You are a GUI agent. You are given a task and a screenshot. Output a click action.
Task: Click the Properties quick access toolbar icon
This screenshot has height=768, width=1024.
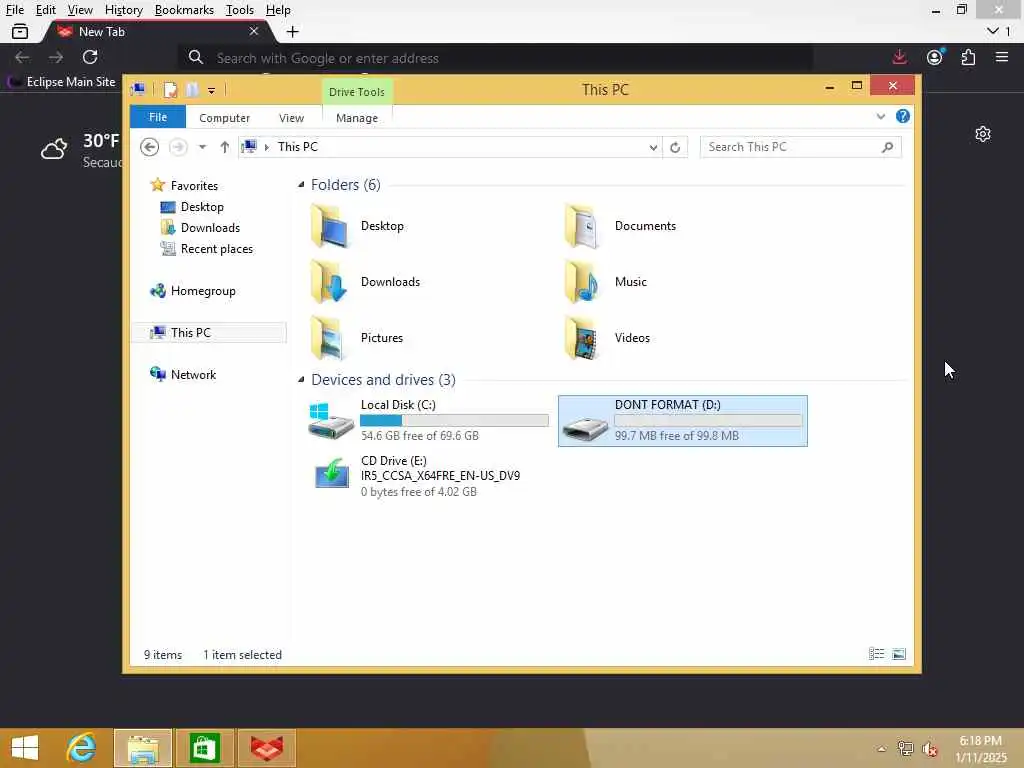point(170,90)
